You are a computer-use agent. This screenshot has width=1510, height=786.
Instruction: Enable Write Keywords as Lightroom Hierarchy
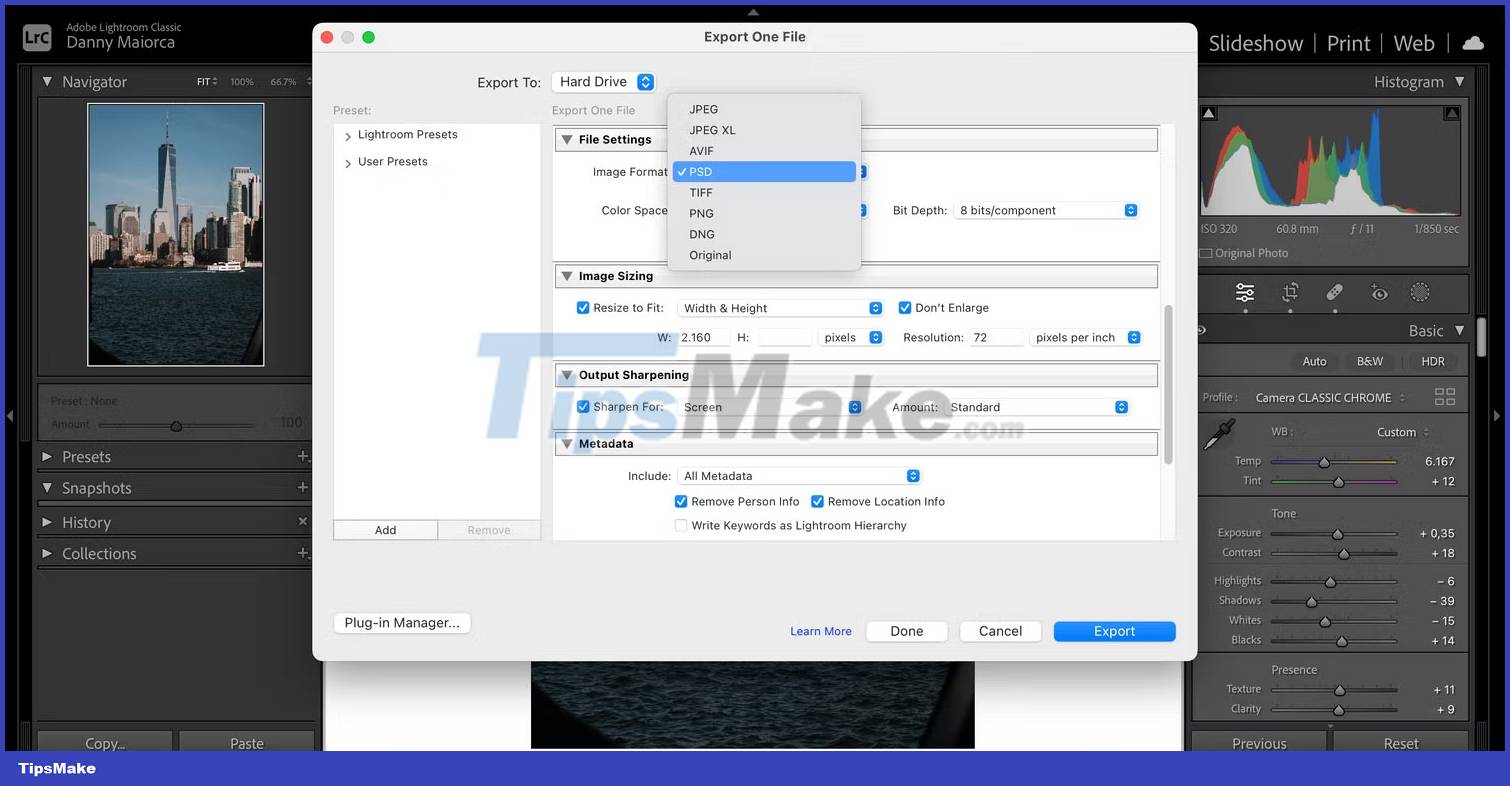click(681, 525)
